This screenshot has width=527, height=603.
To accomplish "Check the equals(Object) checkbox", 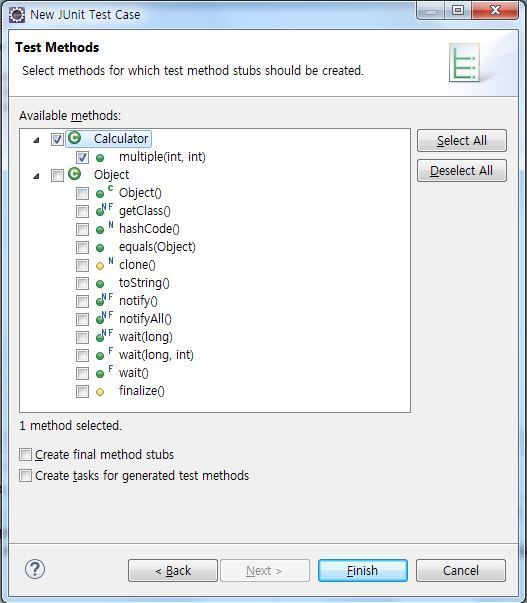I will tap(82, 247).
